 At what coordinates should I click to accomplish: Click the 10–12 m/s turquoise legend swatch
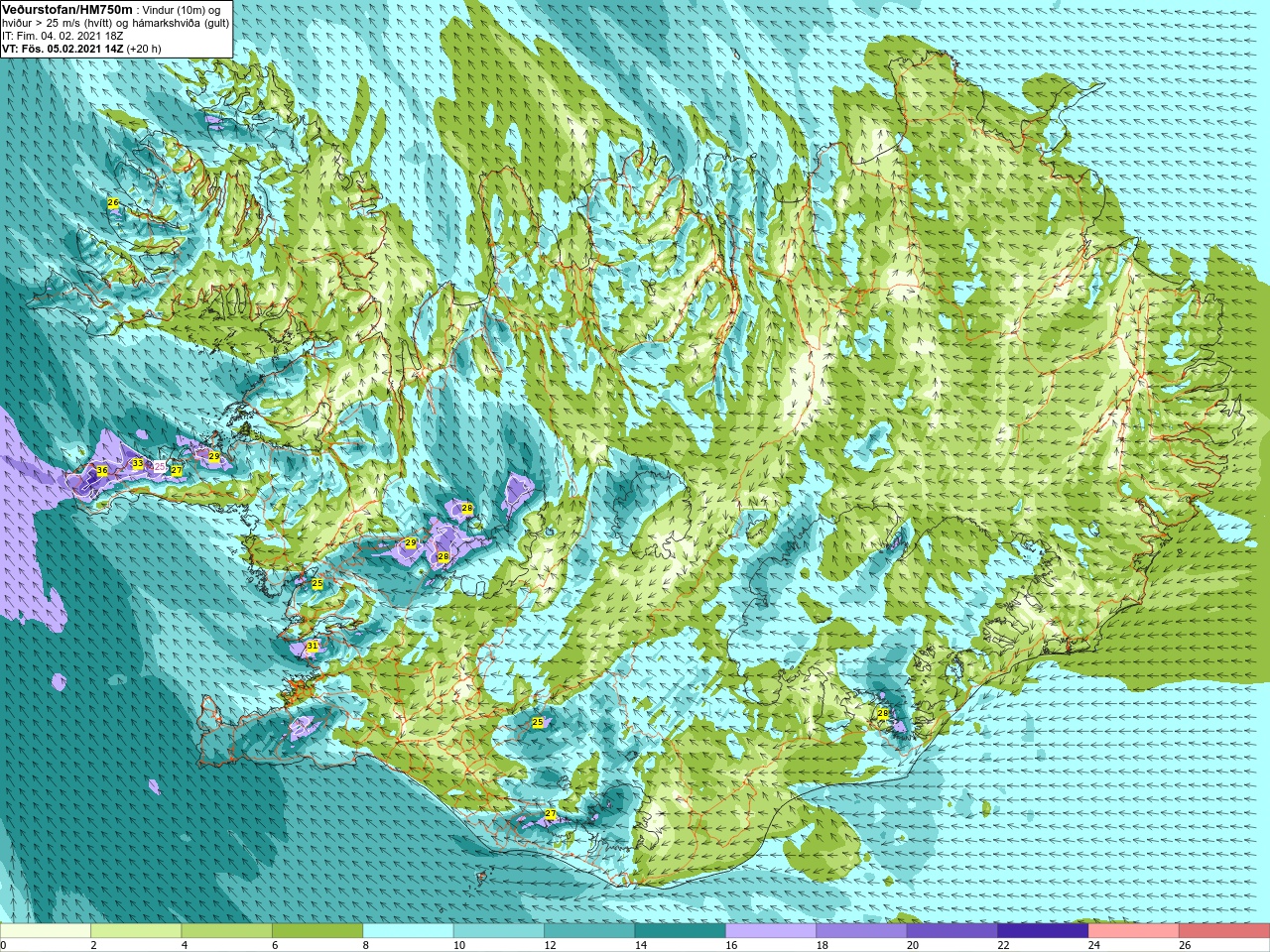coord(499,932)
